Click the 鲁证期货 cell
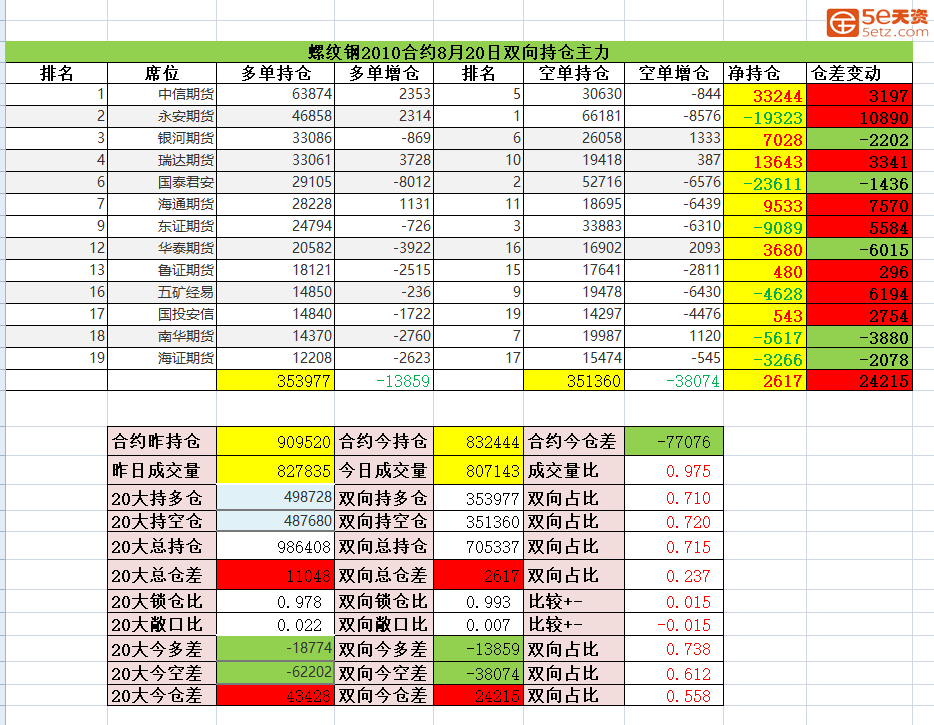Image resolution: width=934 pixels, height=725 pixels. [162, 271]
